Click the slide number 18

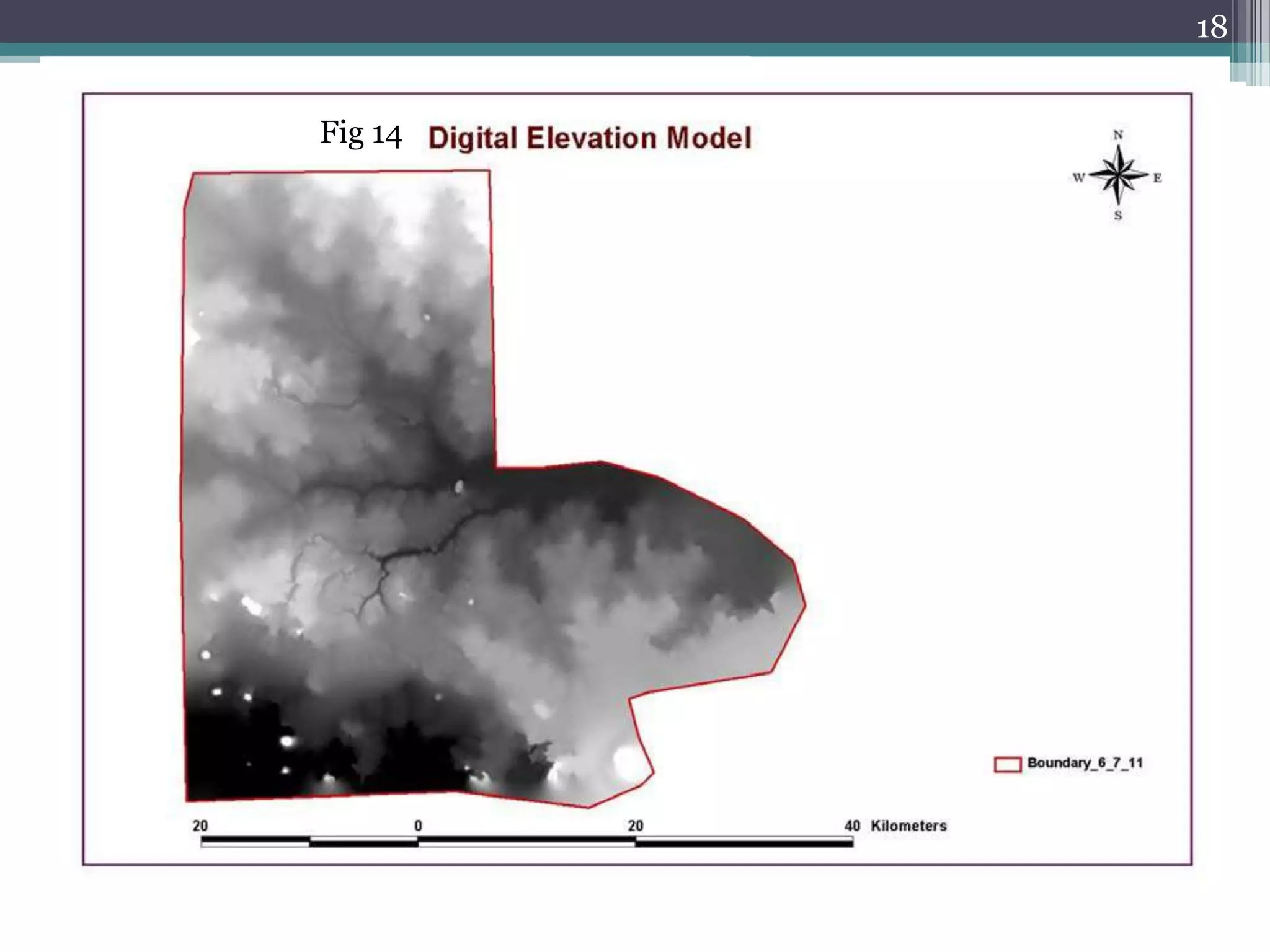[1211, 27]
